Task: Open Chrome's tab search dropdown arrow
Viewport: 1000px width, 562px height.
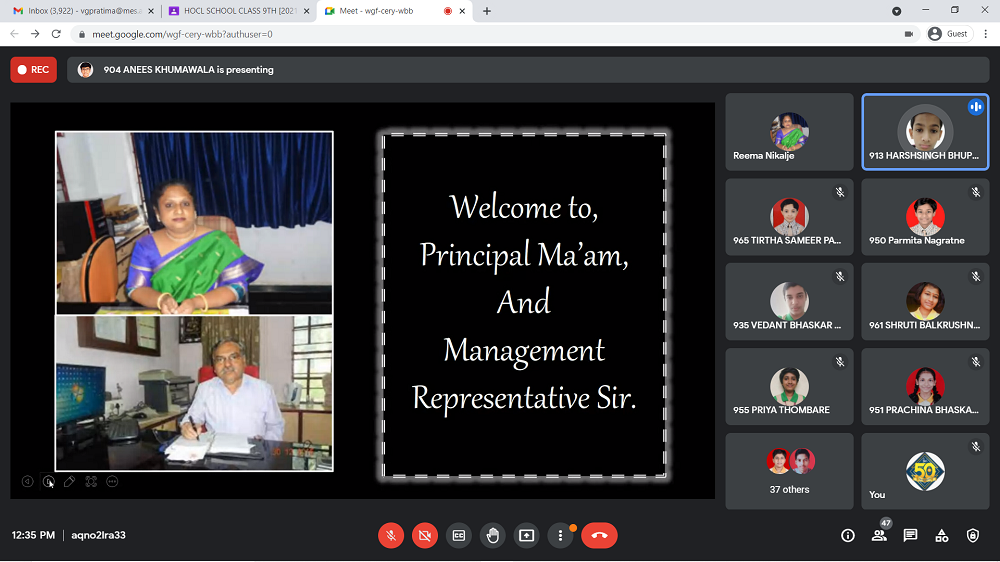Action: [896, 11]
